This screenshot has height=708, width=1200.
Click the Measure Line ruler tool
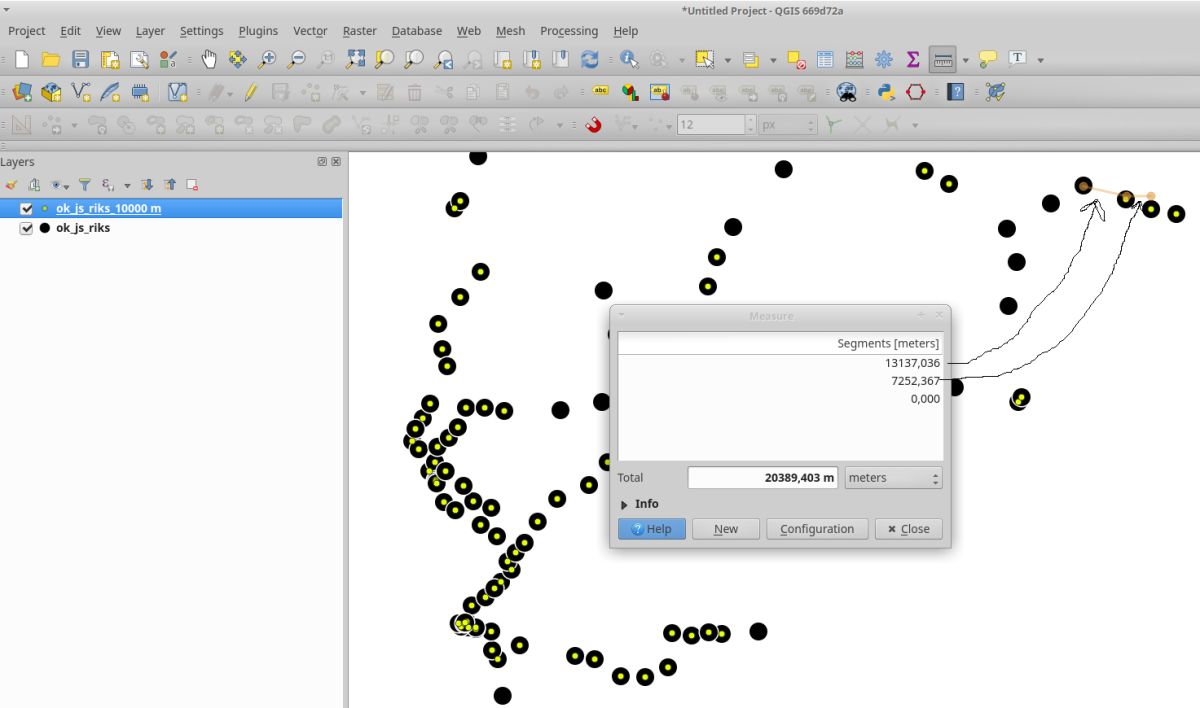coord(943,60)
